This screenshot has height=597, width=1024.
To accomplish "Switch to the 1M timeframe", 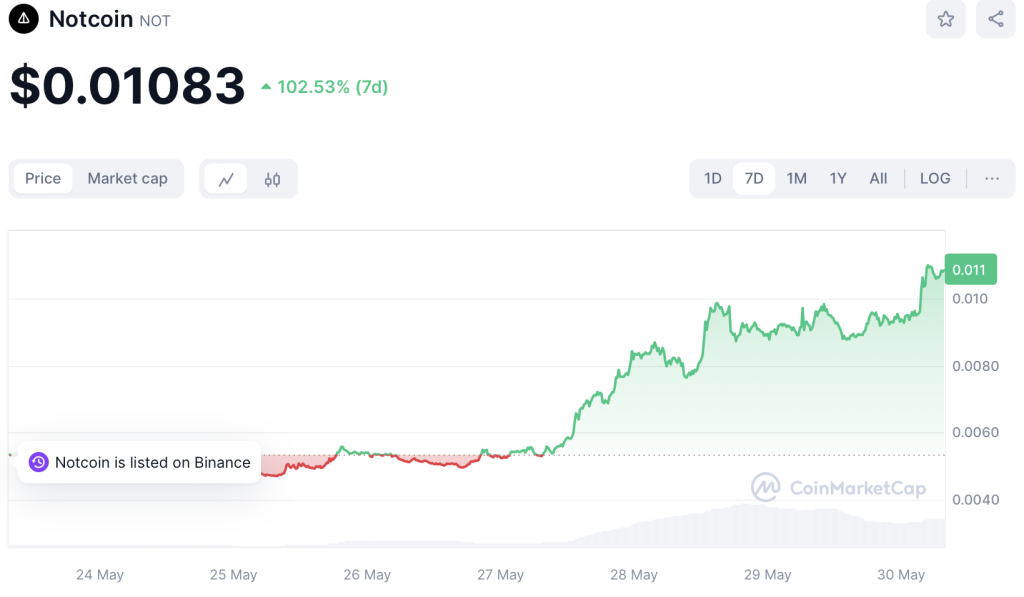I will (796, 178).
